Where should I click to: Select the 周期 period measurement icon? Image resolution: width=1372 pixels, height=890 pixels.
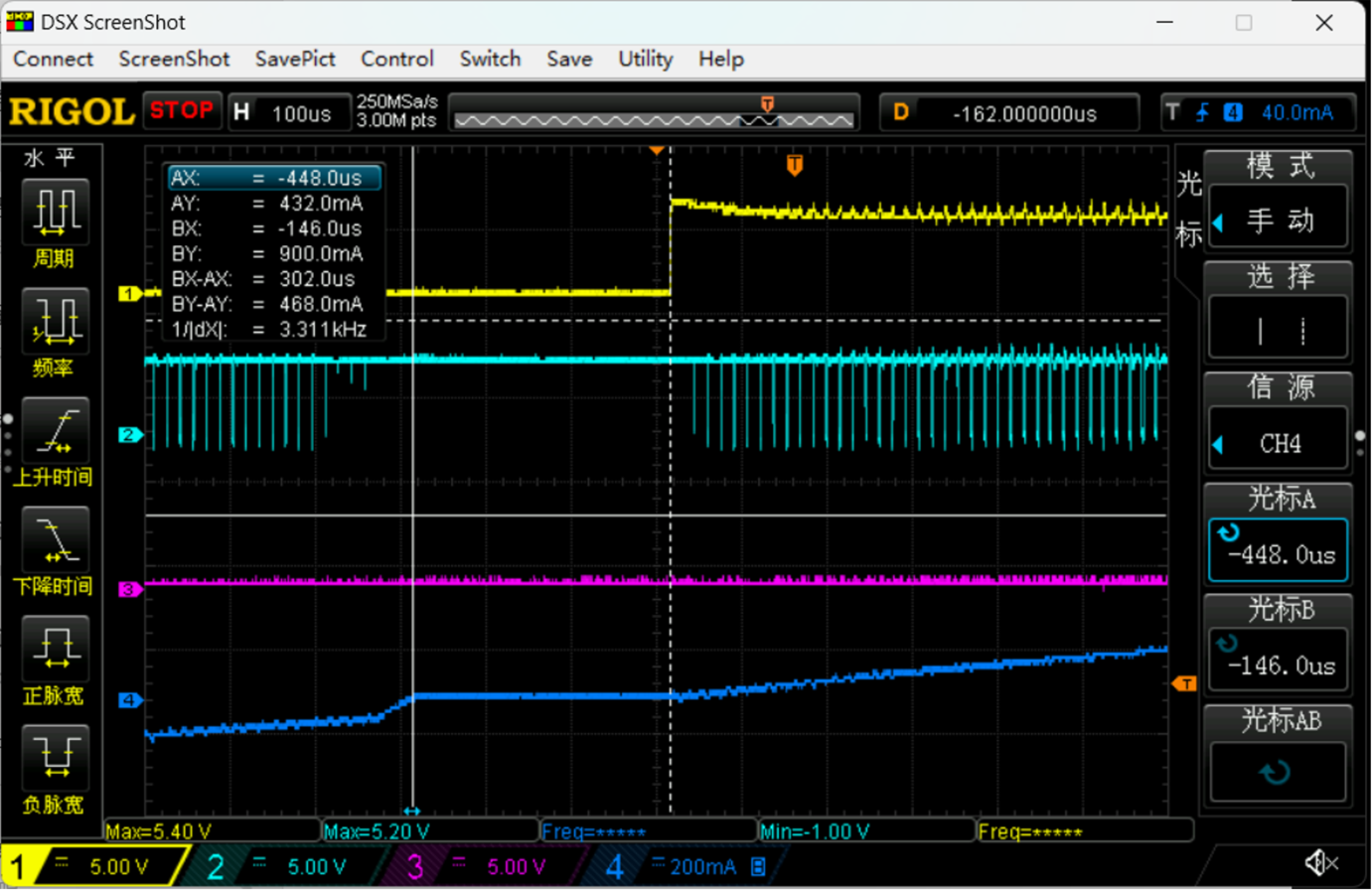[x=56, y=212]
